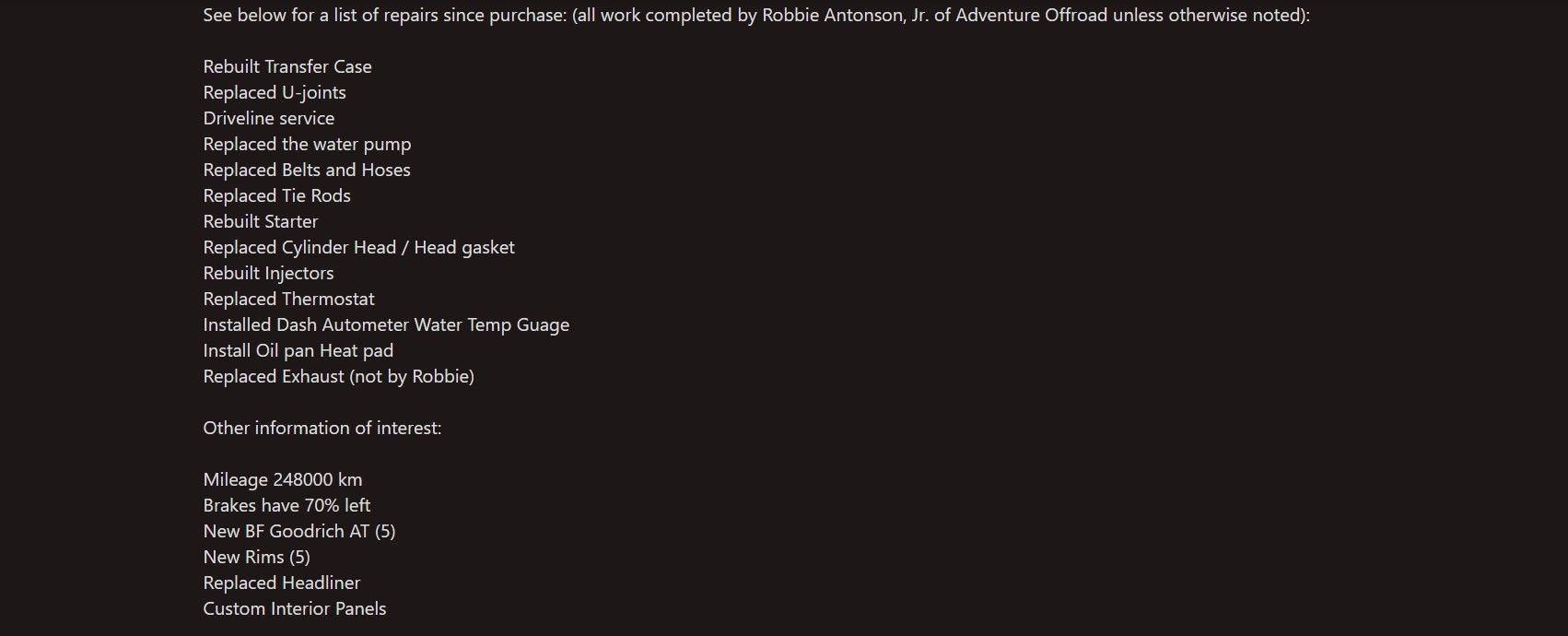Screen dimensions: 1568x636
Task: Click "Brakes have 70% left" line
Action: pos(287,505)
